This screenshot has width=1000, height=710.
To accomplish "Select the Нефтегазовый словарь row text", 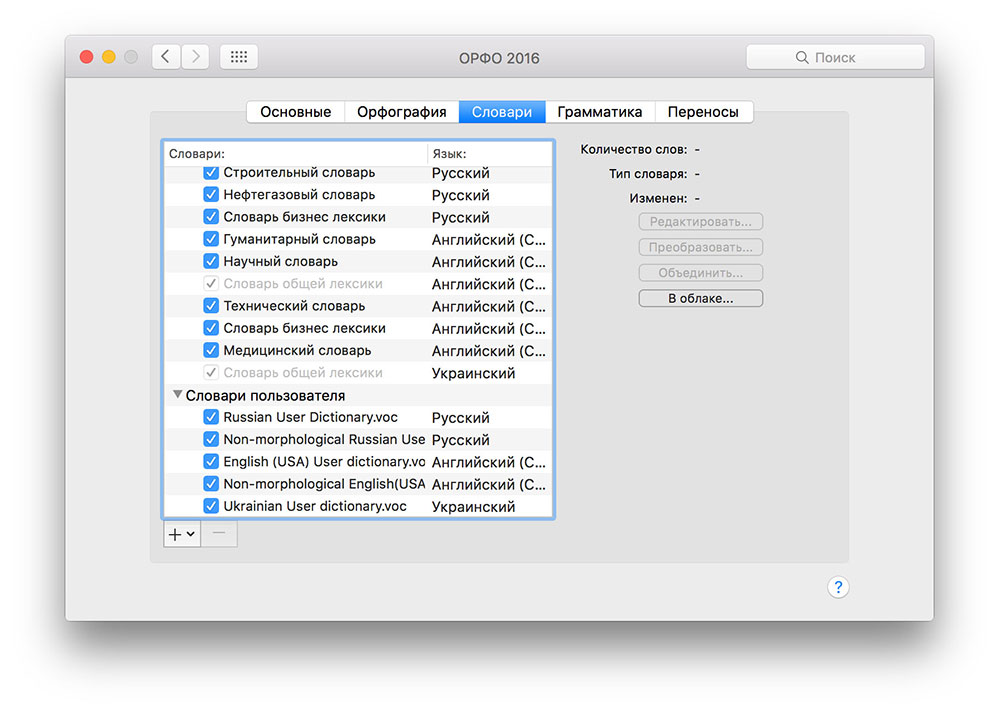I will tap(299, 195).
